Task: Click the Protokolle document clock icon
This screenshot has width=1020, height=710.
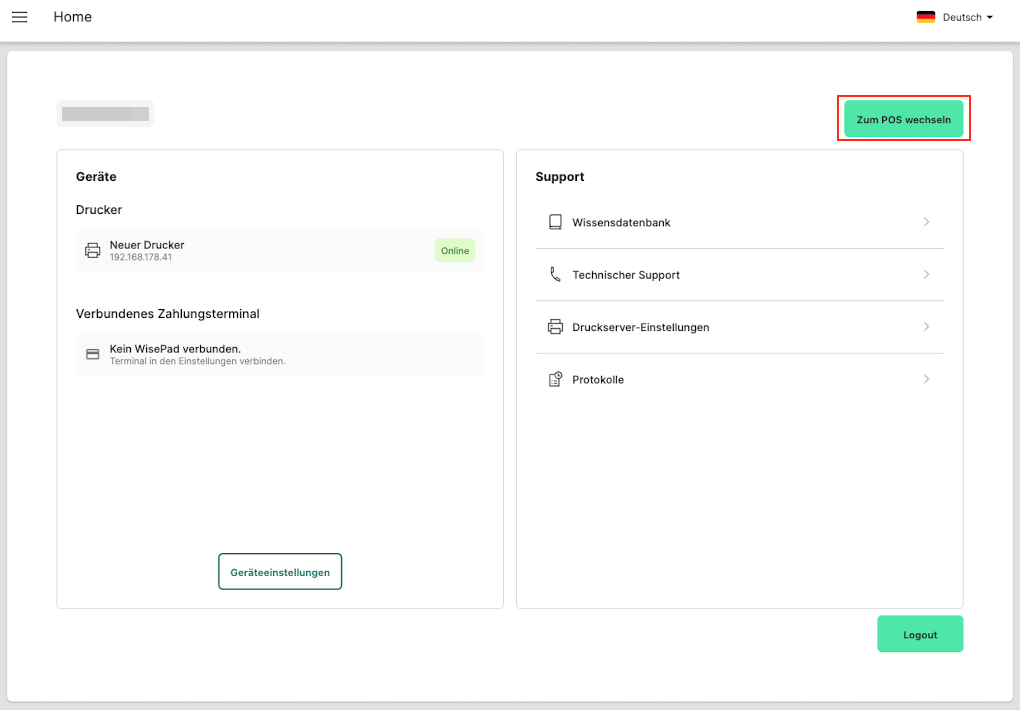Action: pos(555,379)
